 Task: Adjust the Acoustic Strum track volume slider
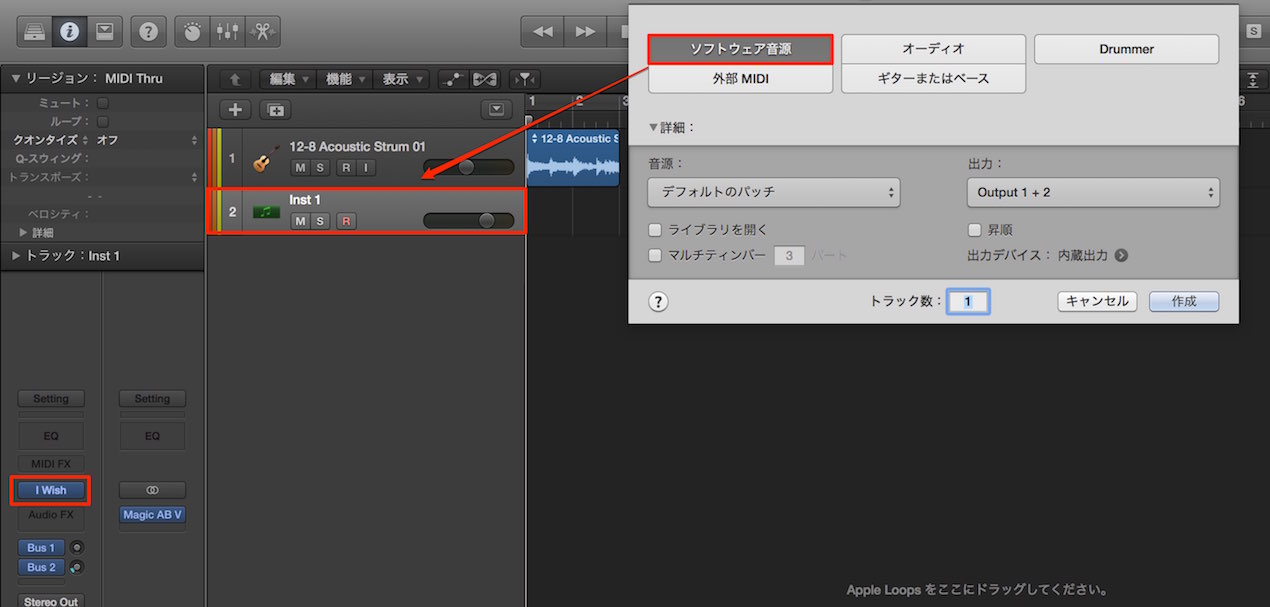[468, 167]
